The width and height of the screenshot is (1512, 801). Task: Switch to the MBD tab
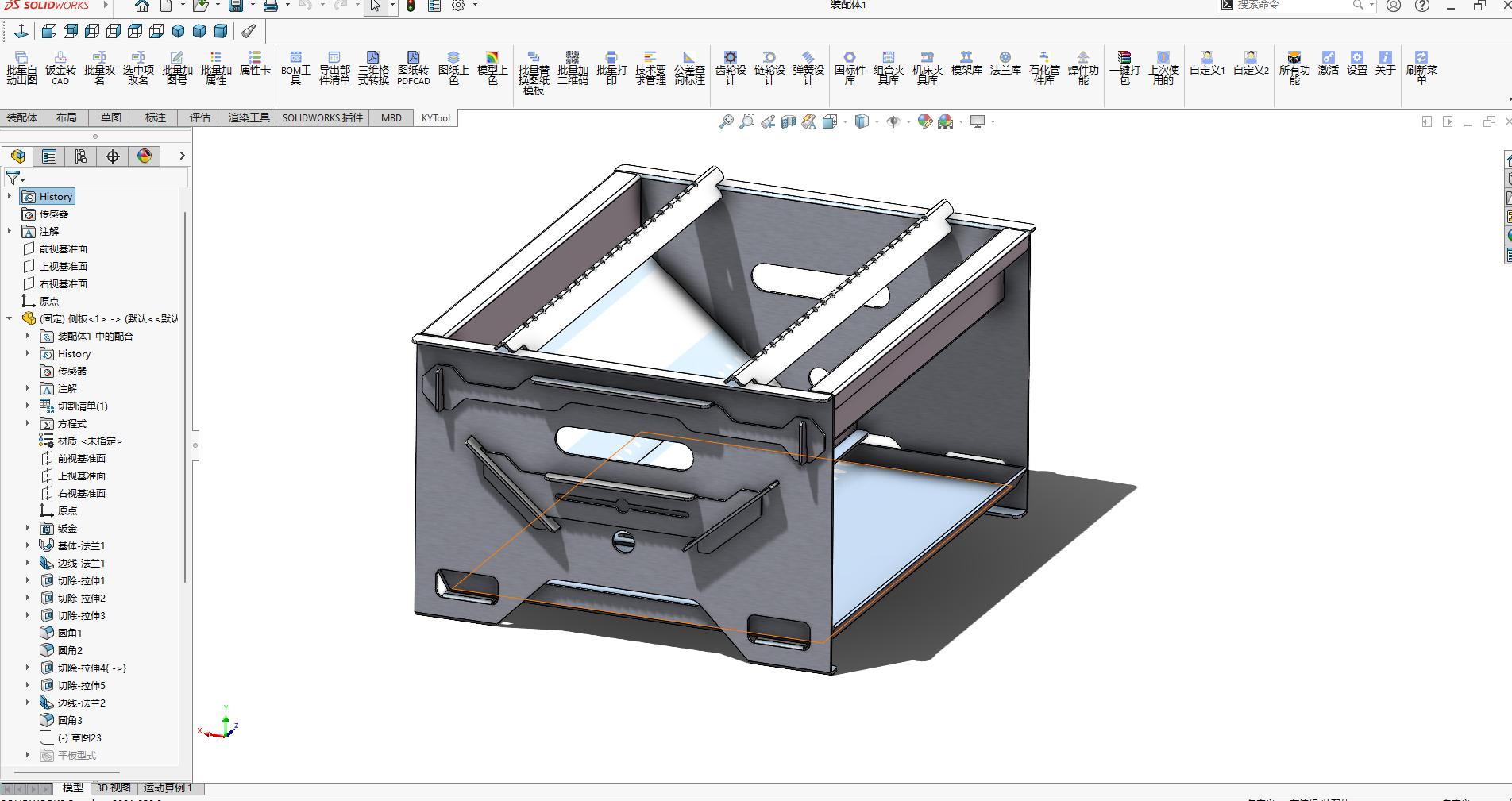391,117
